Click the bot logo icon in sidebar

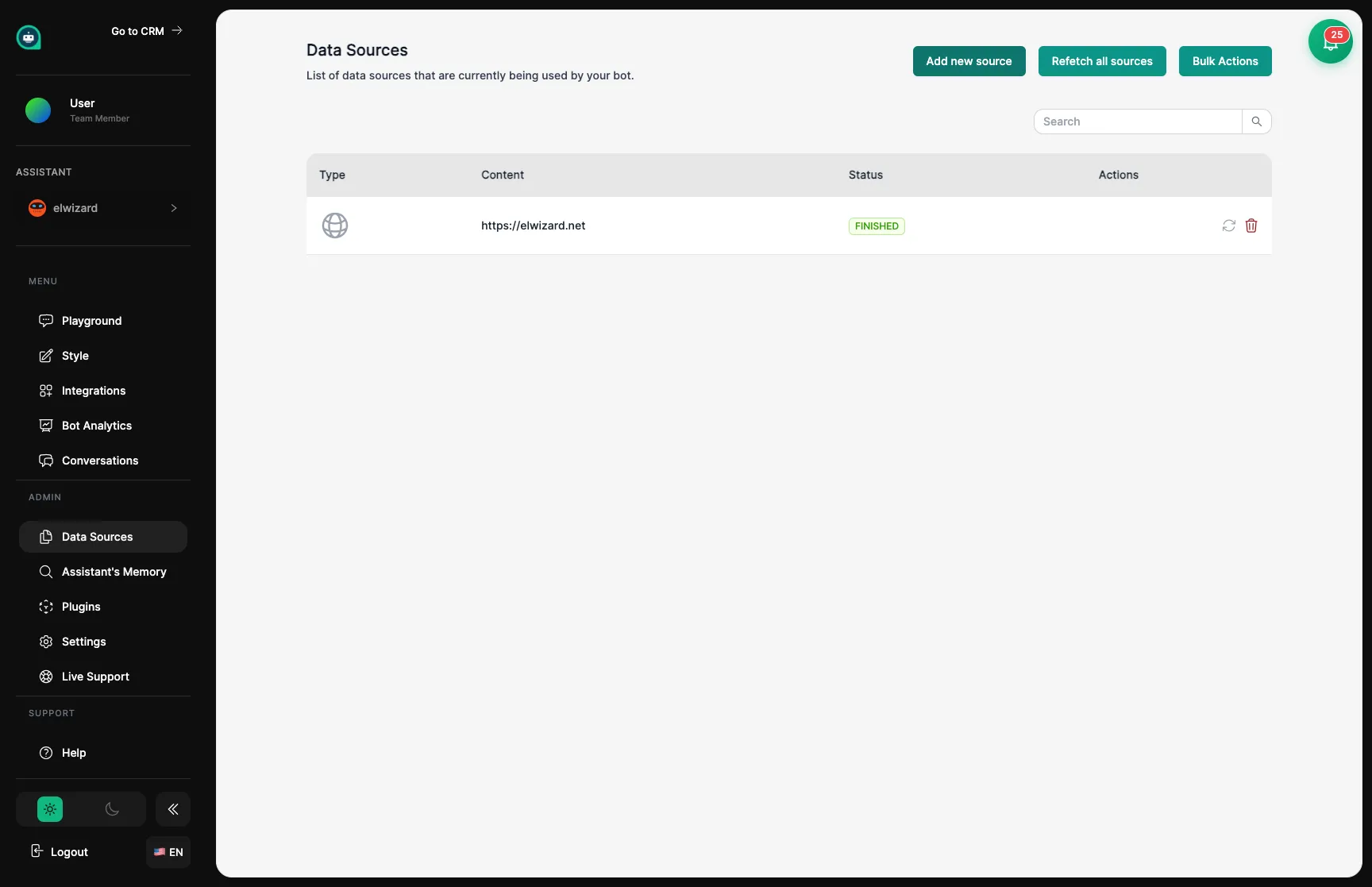pyautogui.click(x=29, y=37)
